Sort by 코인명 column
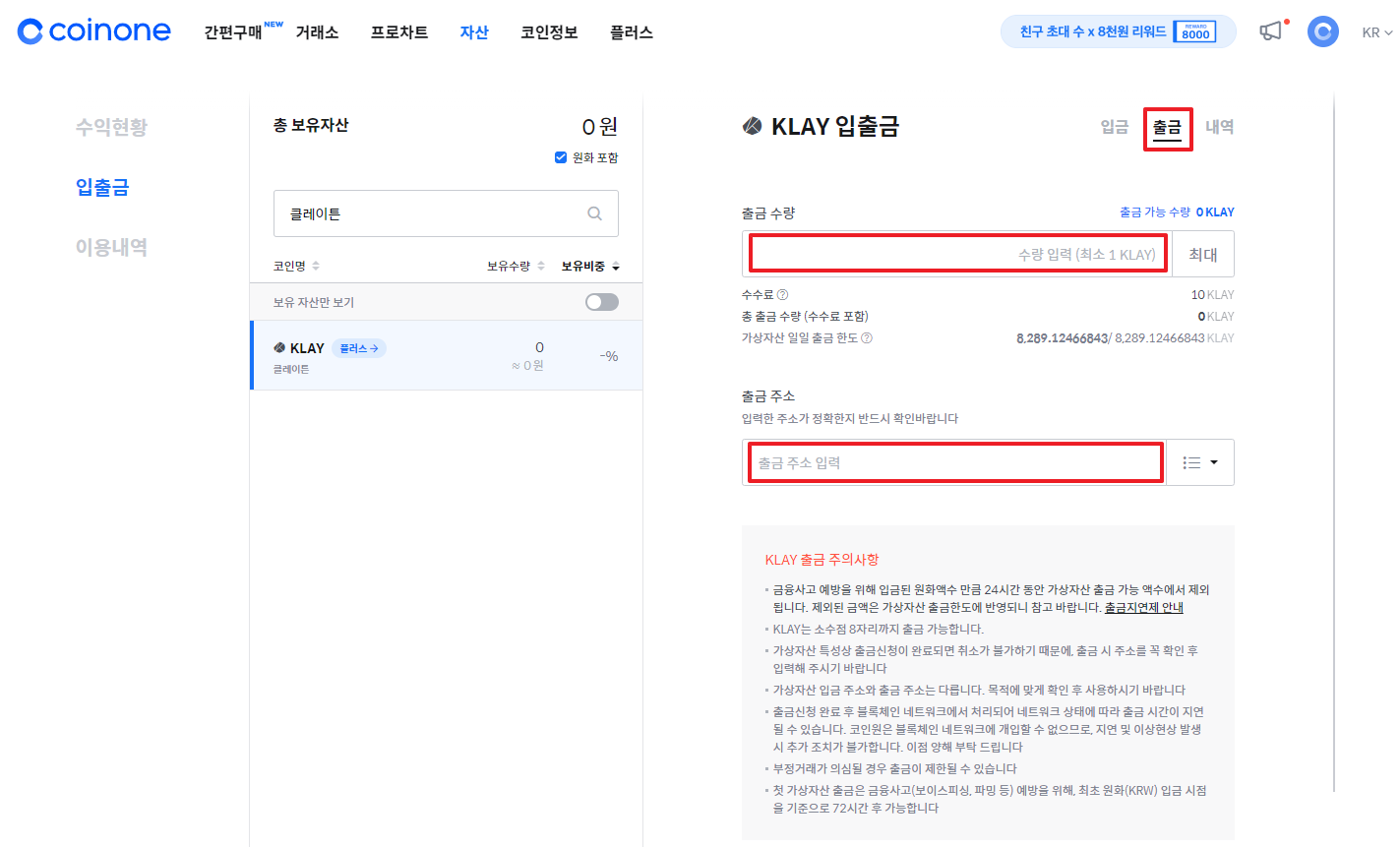Image resolution: width=1400 pixels, height=847 pixels. point(296,267)
